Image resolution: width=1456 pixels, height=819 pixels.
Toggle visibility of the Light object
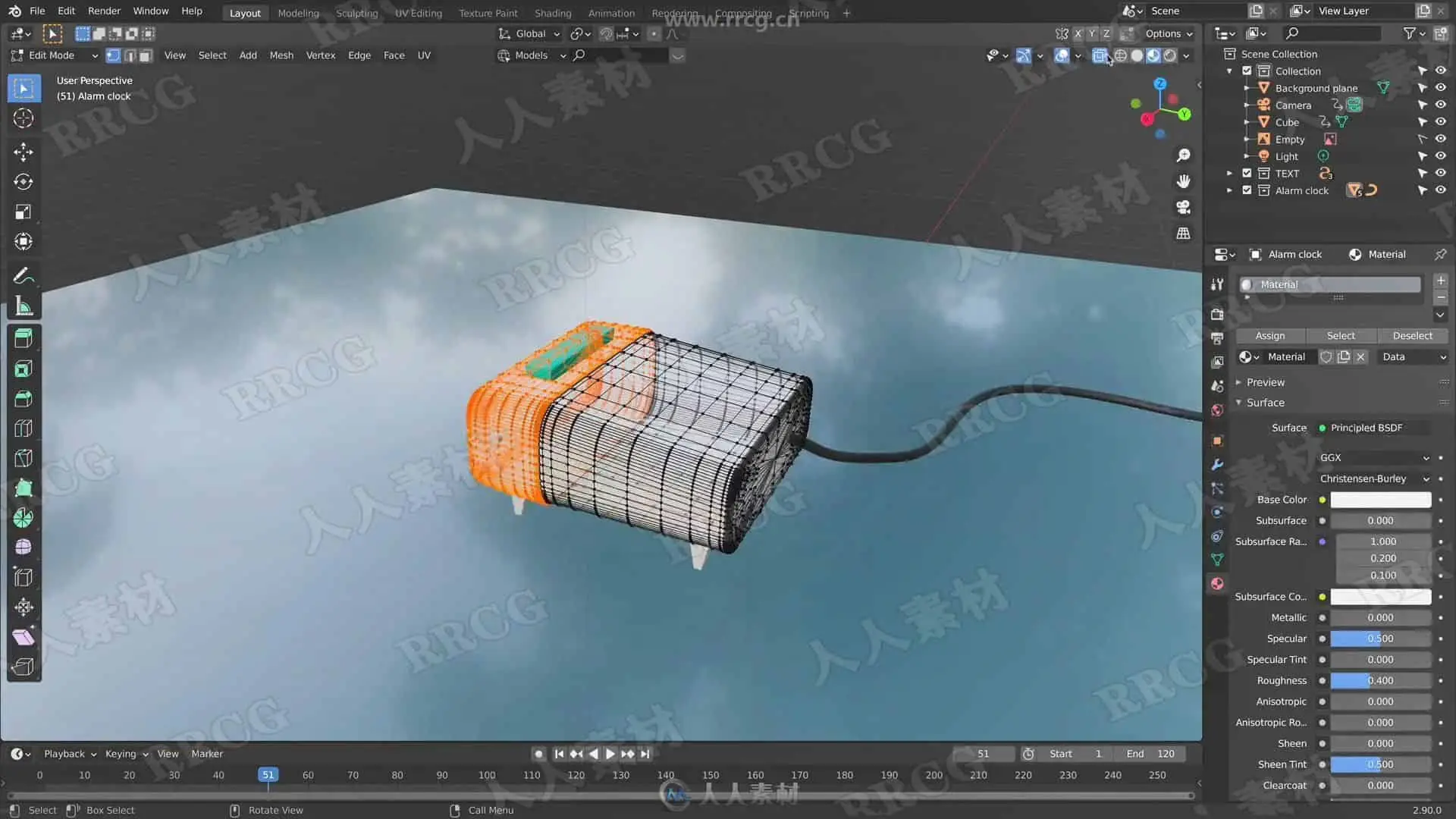(x=1440, y=156)
